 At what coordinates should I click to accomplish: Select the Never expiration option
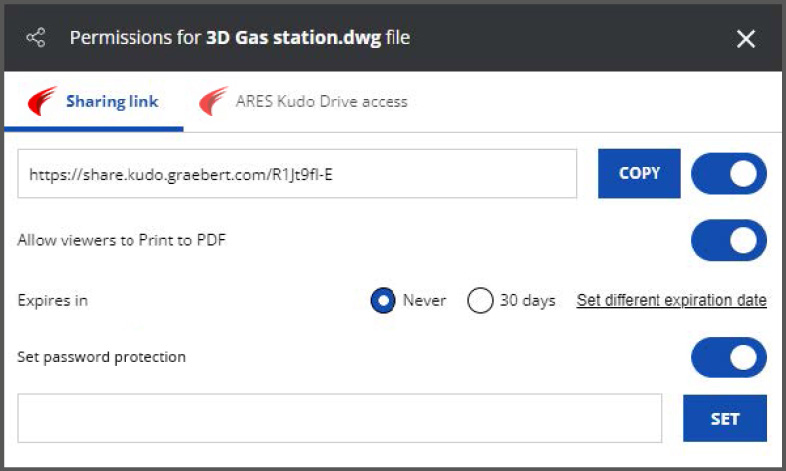click(383, 300)
